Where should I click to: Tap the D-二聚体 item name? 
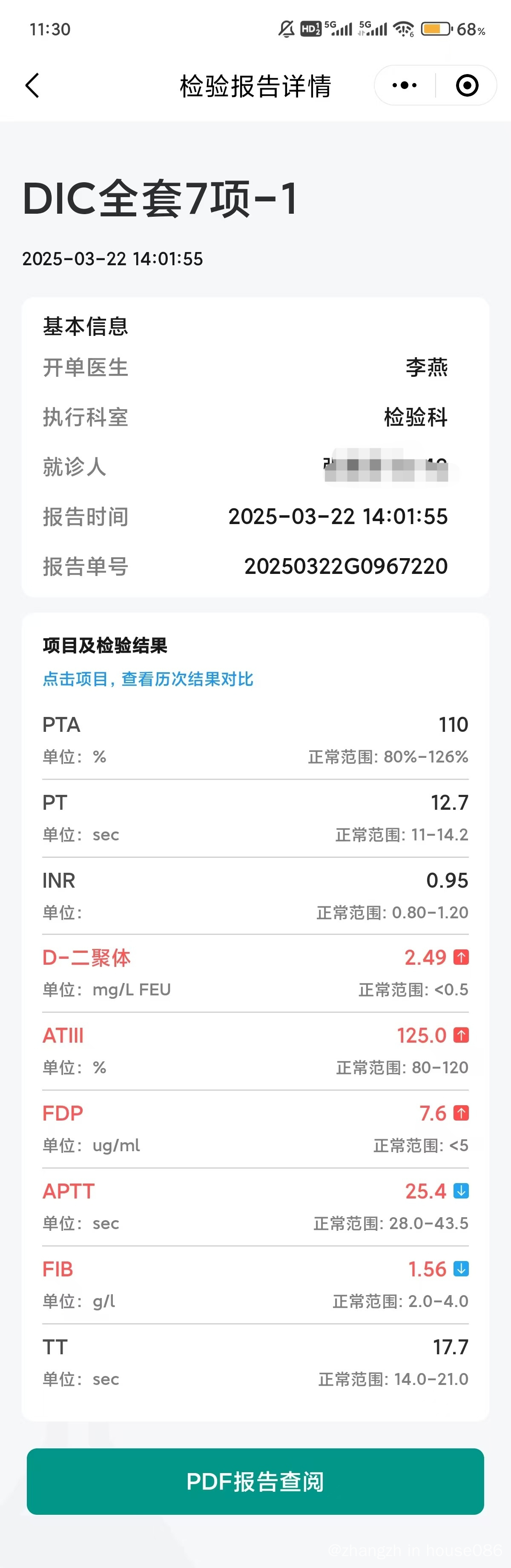[x=86, y=958]
